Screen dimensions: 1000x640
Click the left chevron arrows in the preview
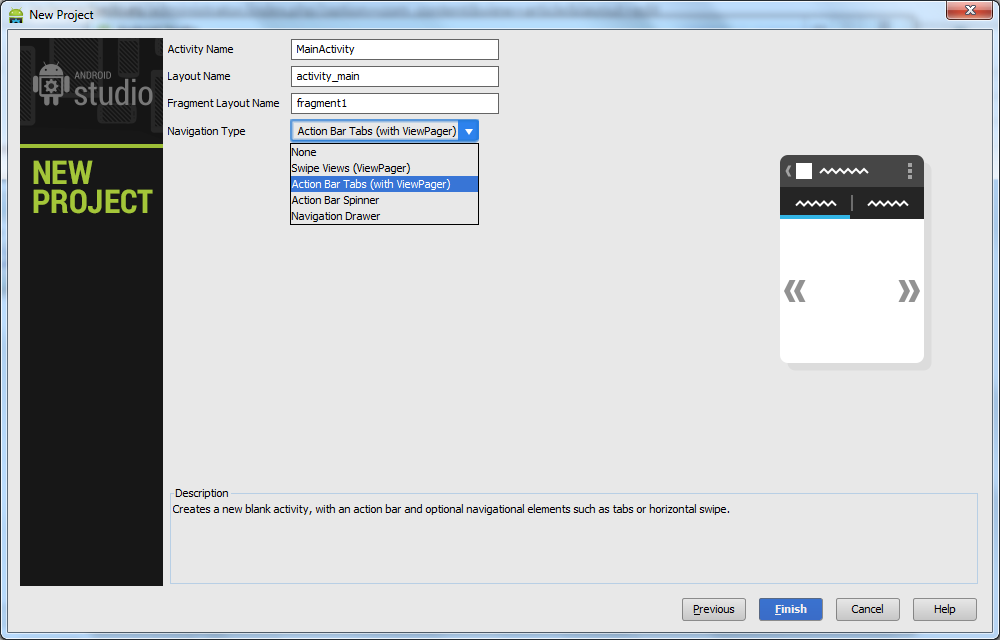click(x=795, y=291)
